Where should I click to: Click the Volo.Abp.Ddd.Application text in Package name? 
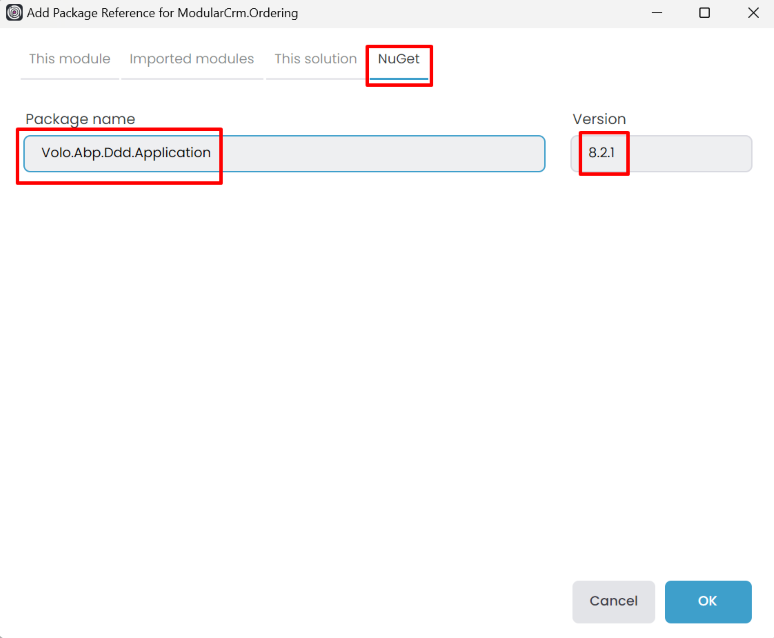click(126, 153)
